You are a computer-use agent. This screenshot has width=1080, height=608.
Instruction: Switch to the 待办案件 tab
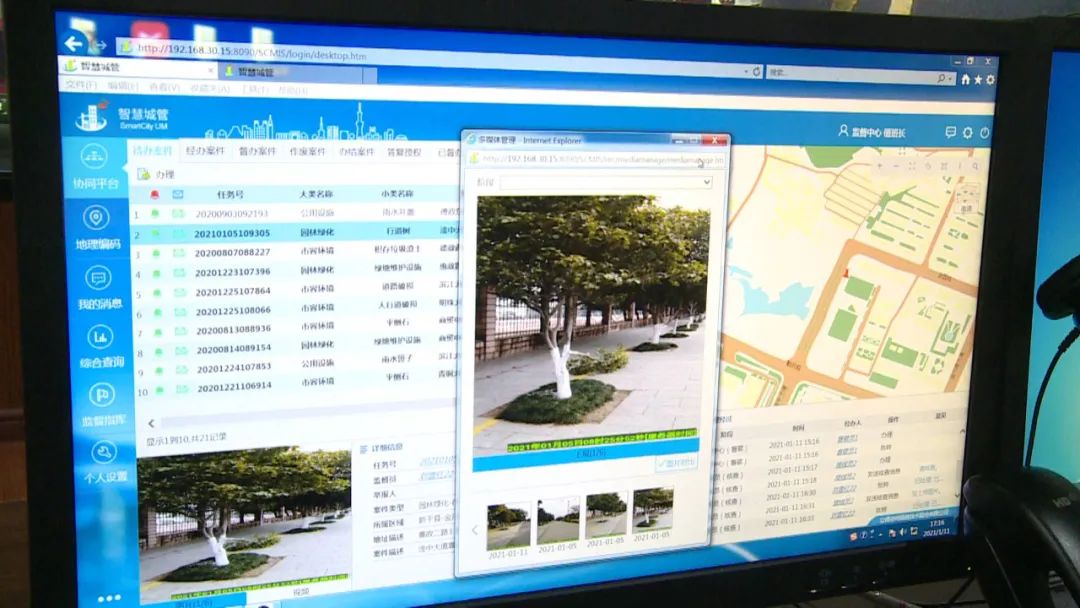coord(152,150)
